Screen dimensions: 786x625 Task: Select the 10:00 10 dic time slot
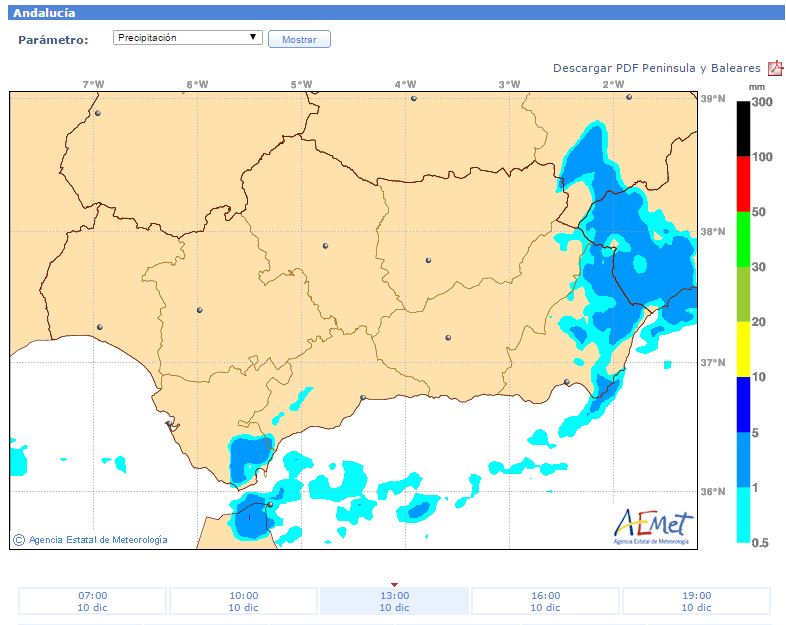point(244,601)
